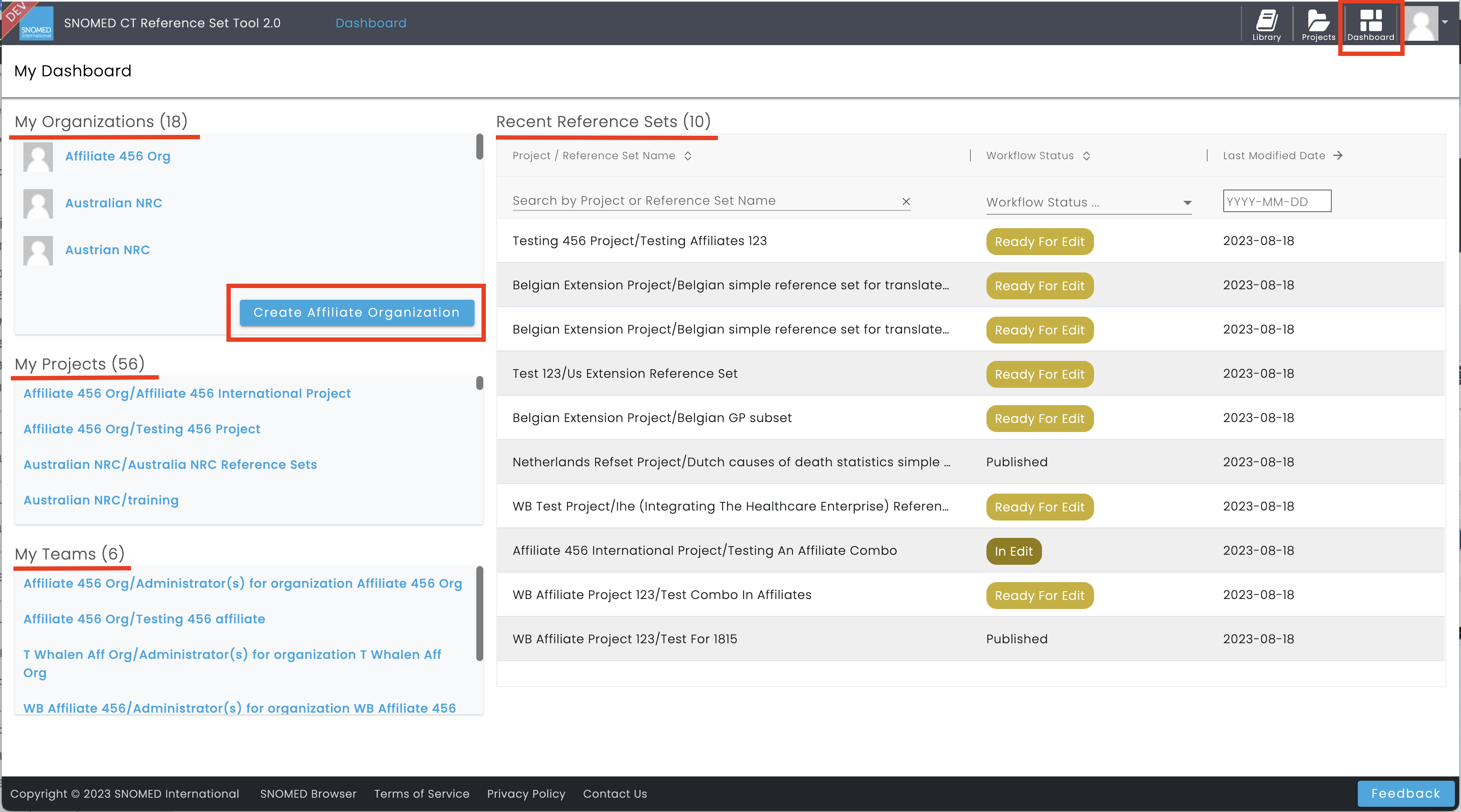Click the Dashboard grid icon
The image size is (1461, 812).
[x=1370, y=24]
